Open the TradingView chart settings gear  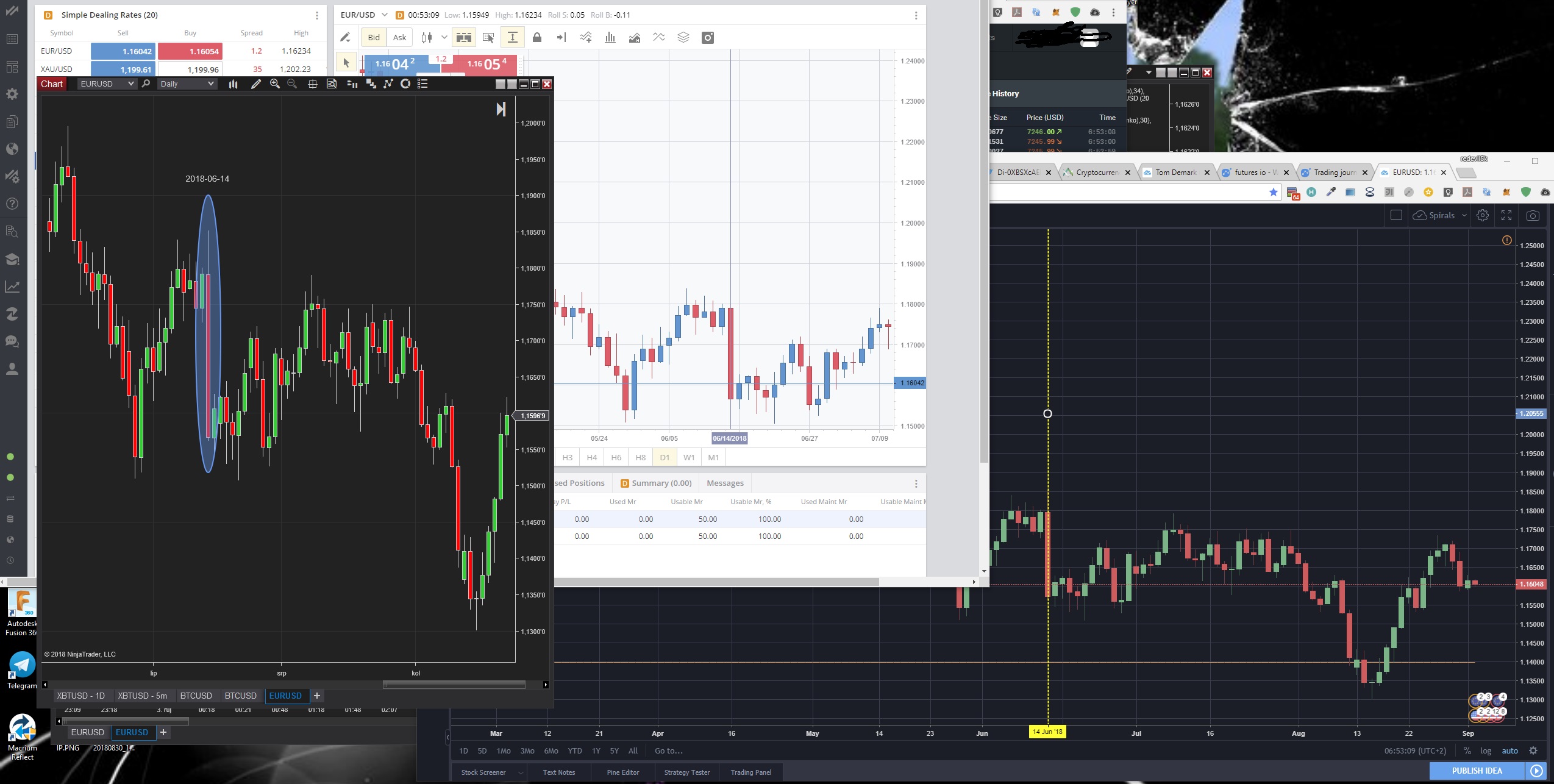point(1483,215)
